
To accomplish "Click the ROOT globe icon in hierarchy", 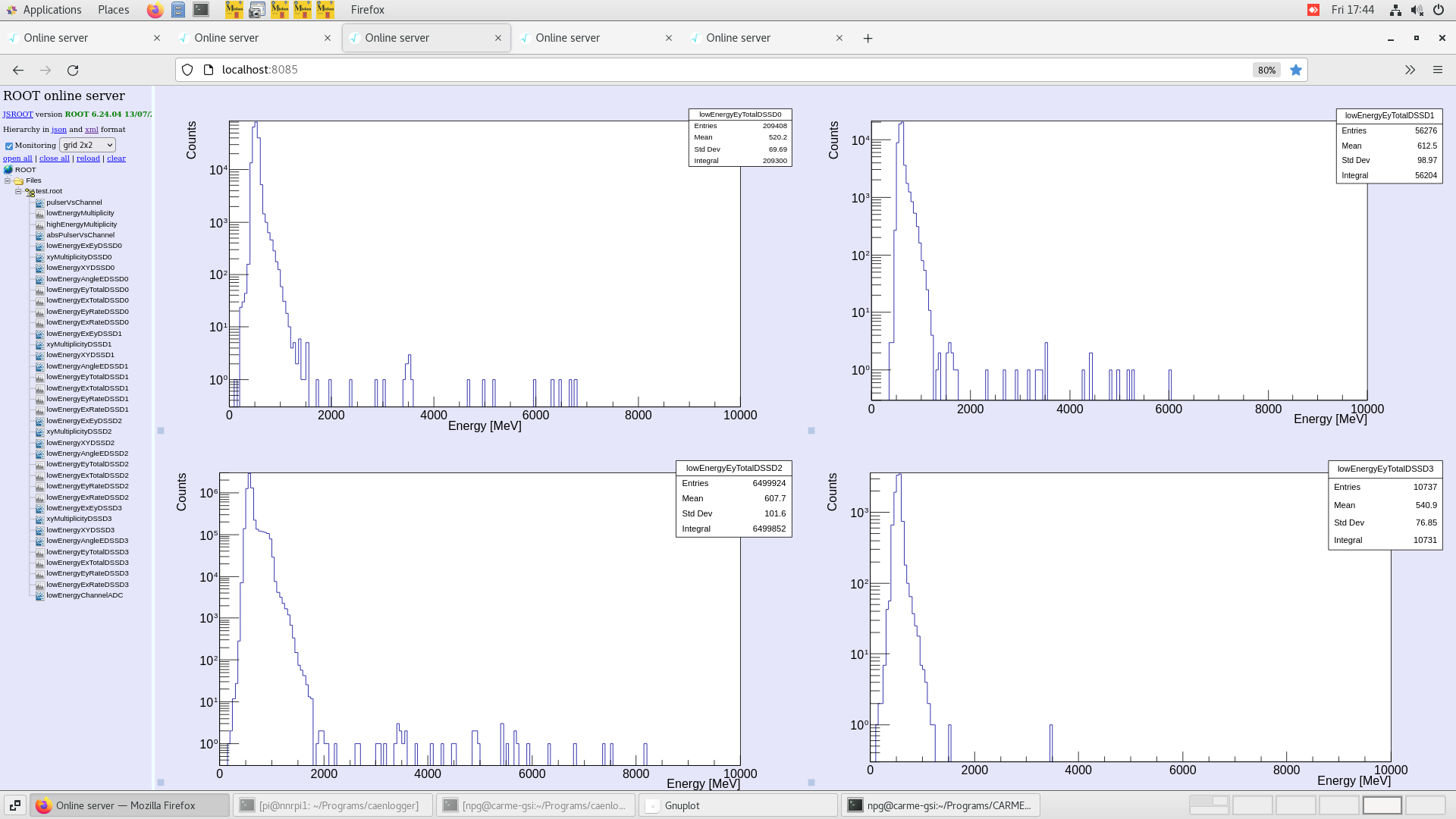I will click(8, 170).
